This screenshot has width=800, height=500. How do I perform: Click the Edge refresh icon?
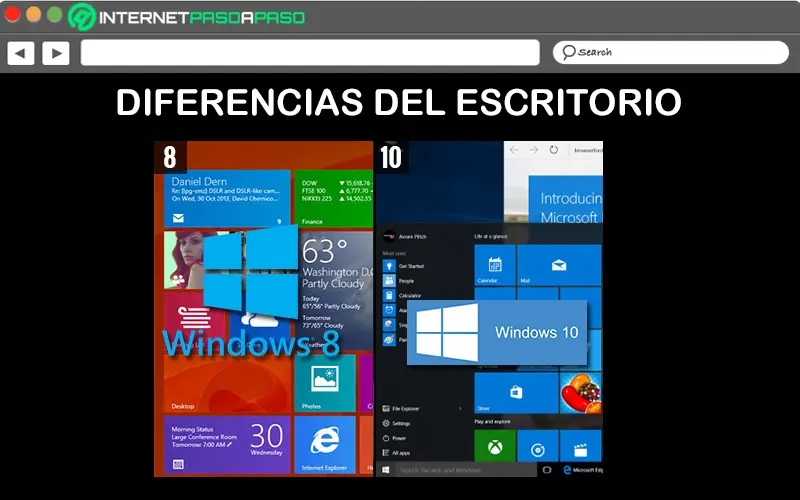pos(554,150)
